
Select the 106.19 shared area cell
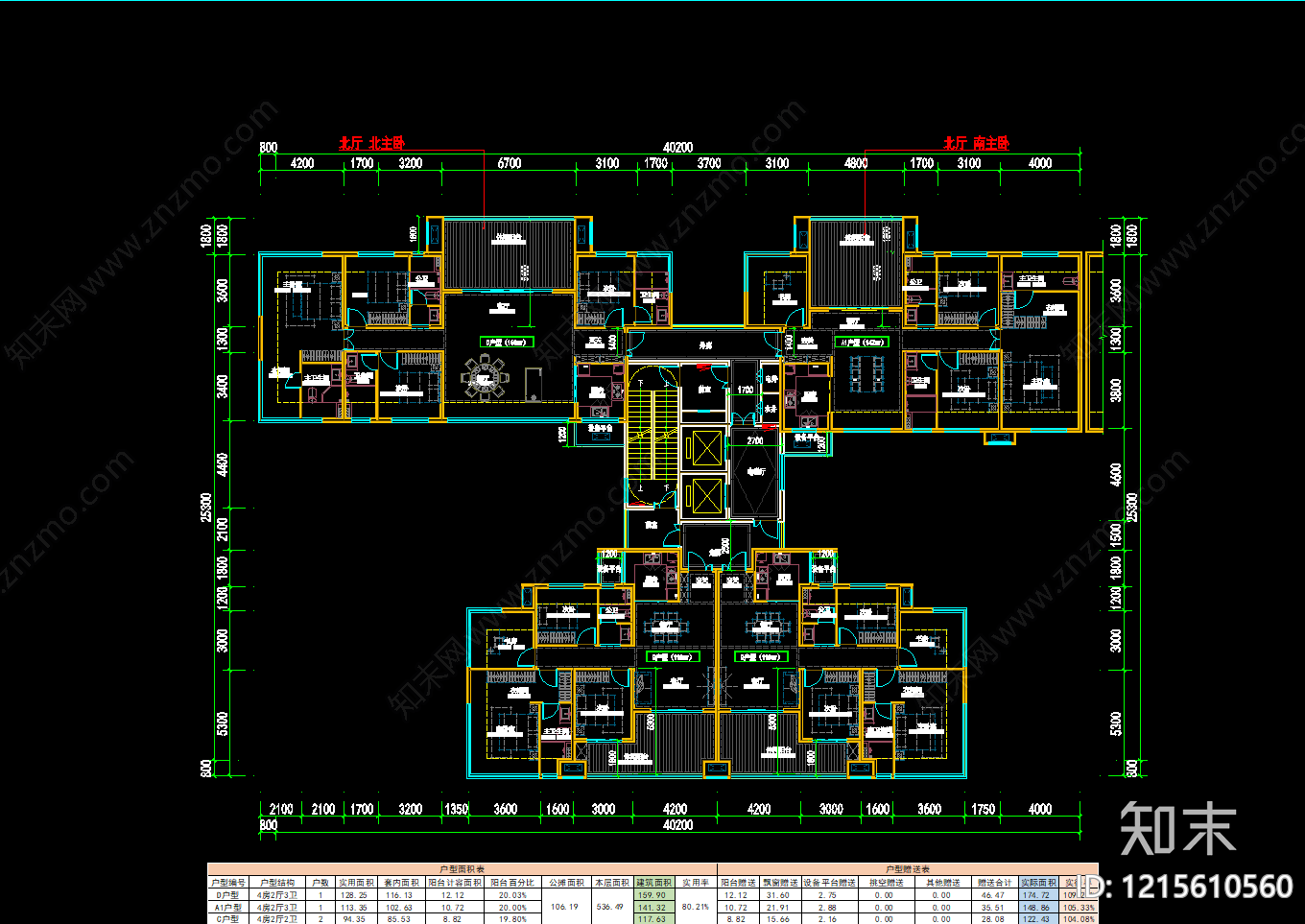564,907
